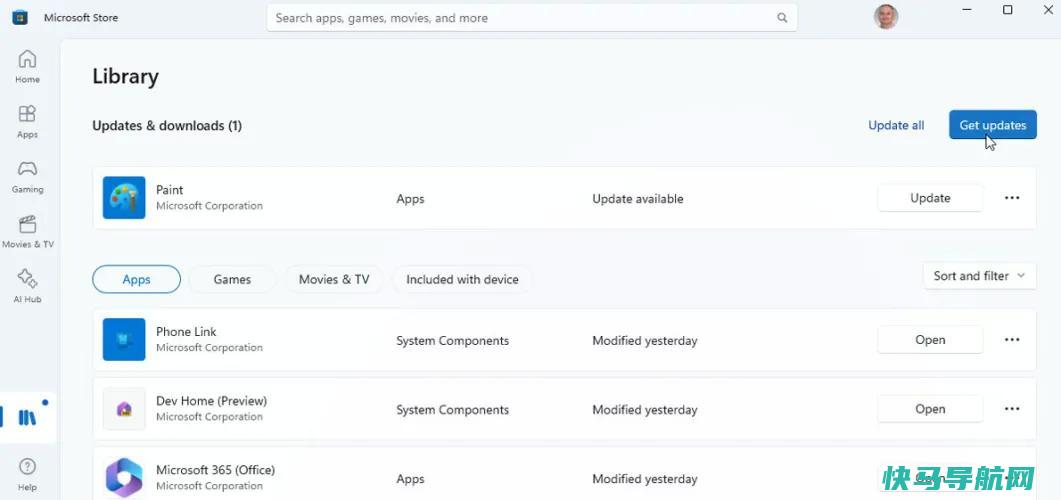Open more options for Dev Home (Preview)
1061x500 pixels.
click(1012, 409)
